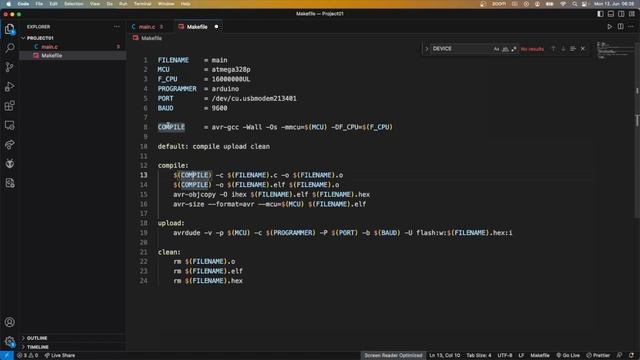Open Customize Layout icon
Viewport: 640px width, 360px height.
tap(632, 13)
